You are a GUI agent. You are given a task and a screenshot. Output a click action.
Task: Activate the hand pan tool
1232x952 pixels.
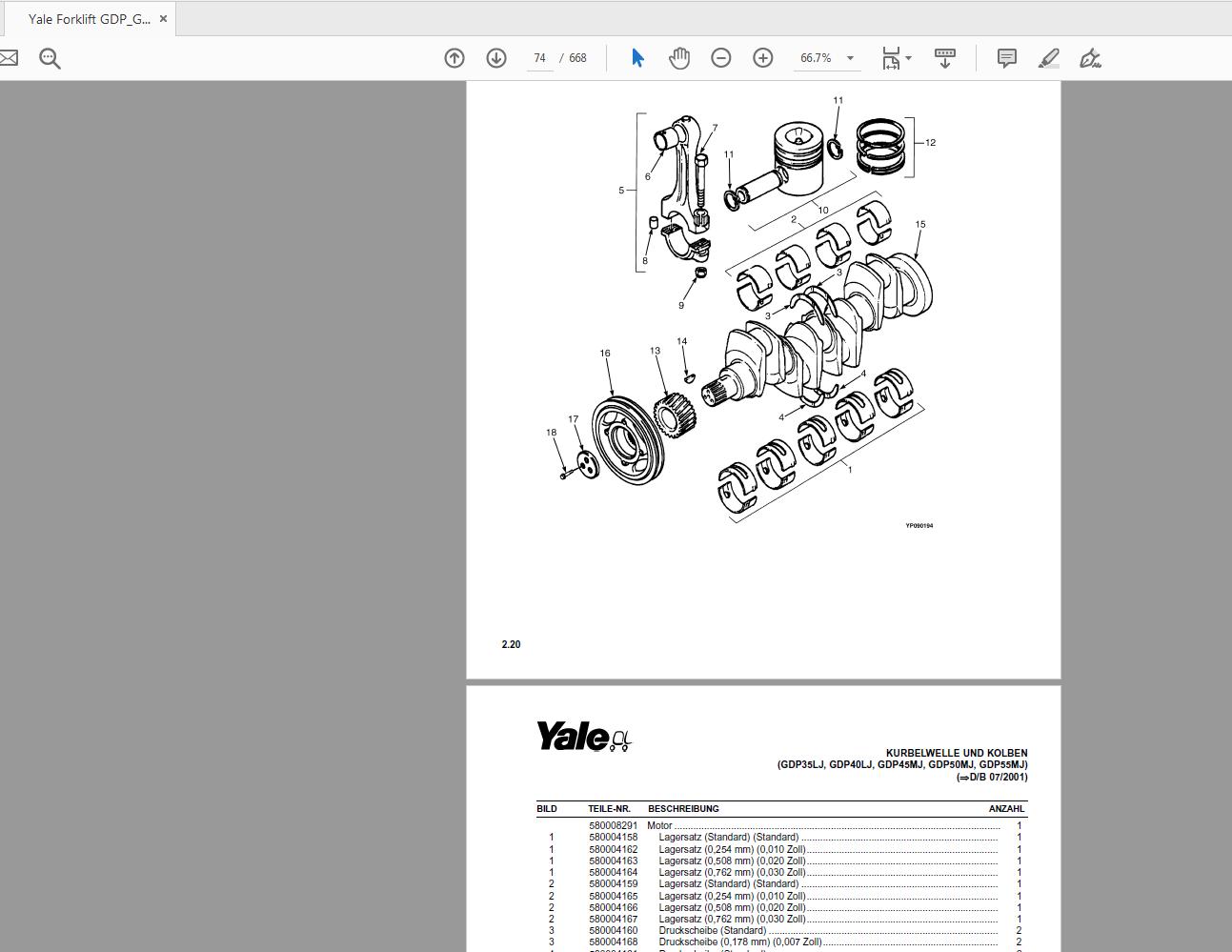click(x=679, y=58)
